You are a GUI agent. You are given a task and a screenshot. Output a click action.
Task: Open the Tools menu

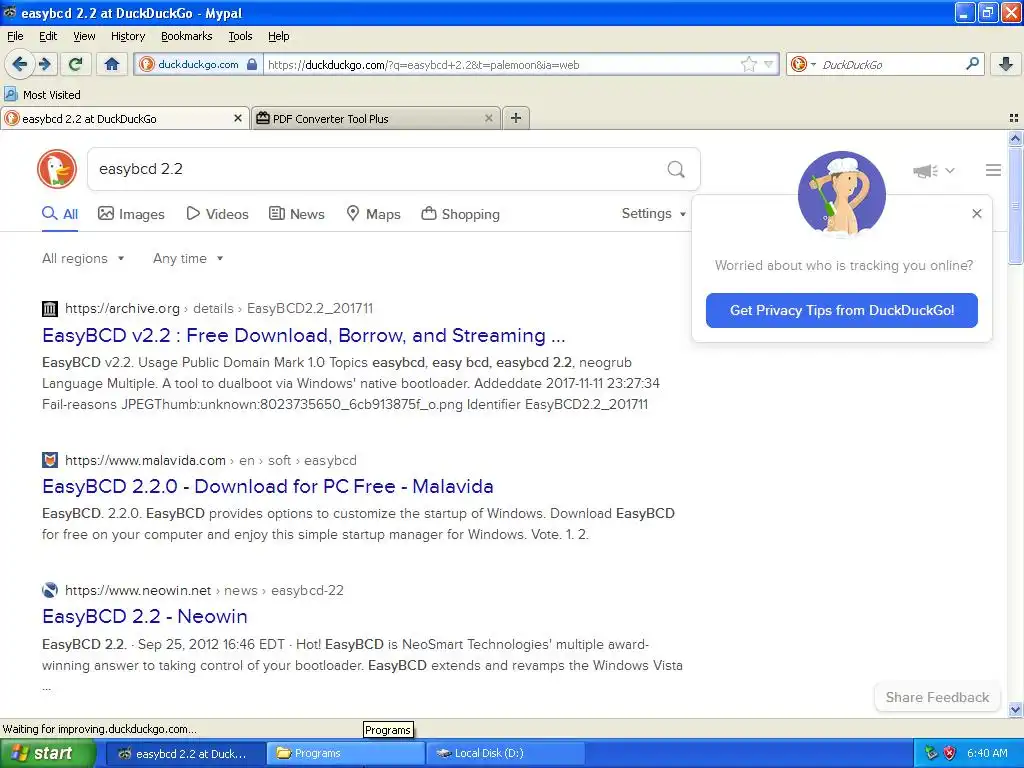click(x=240, y=36)
